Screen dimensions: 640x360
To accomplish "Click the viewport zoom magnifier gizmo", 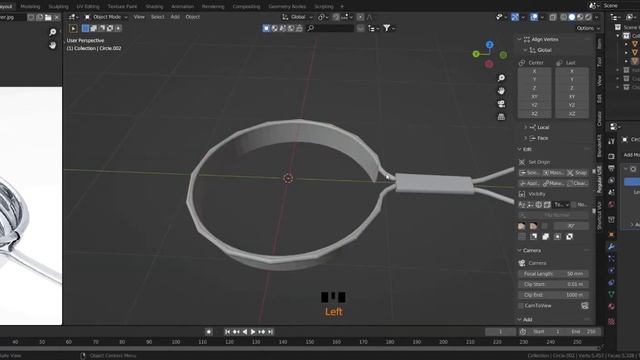I will click(x=501, y=78).
